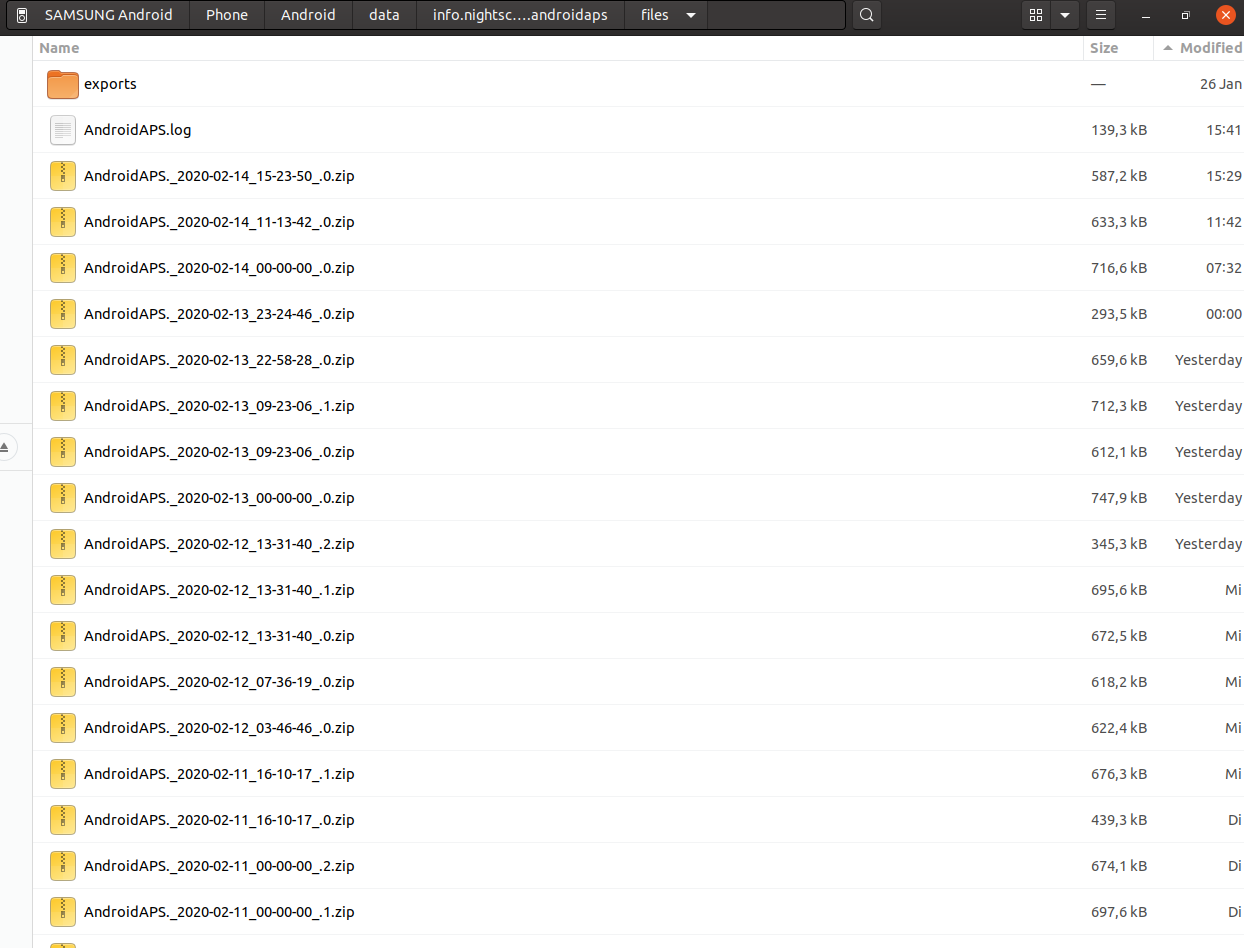The height and width of the screenshot is (948, 1244).
Task: Select zip icon for AndroidAPS._2020-02-14_15-23-50_.0.zip
Action: [63, 176]
